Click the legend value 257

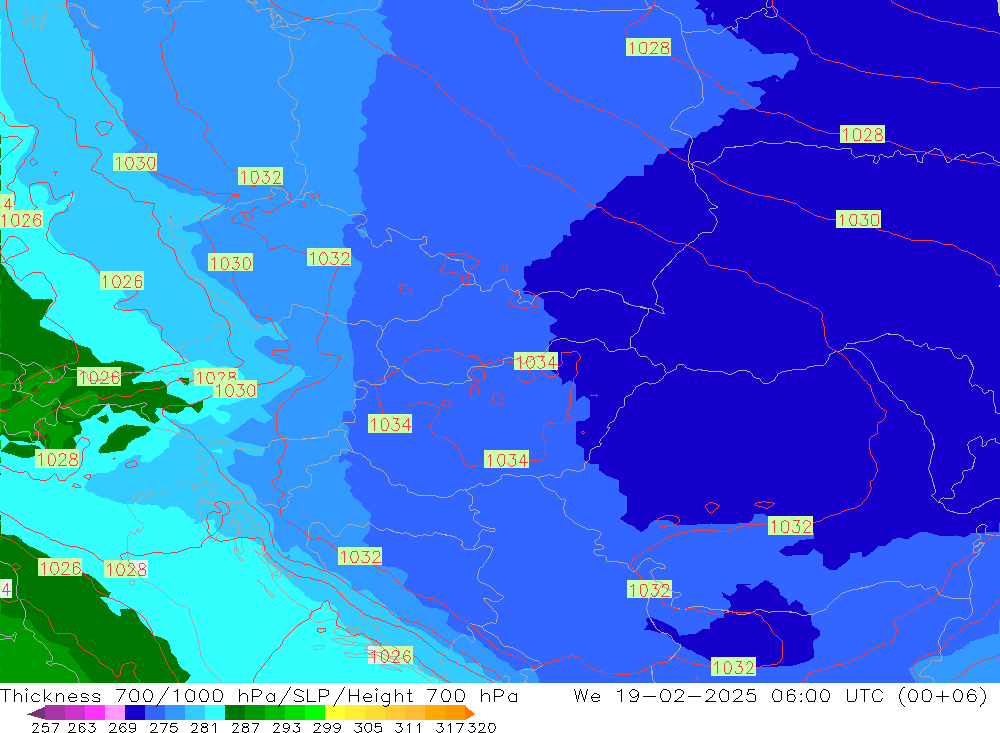[x=45, y=727]
